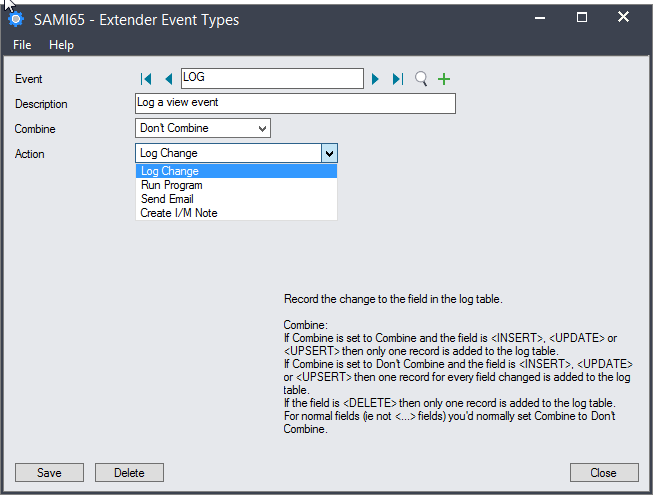The width and height of the screenshot is (655, 496).
Task: Minimize the Extender Event Types window
Action: 537,18
